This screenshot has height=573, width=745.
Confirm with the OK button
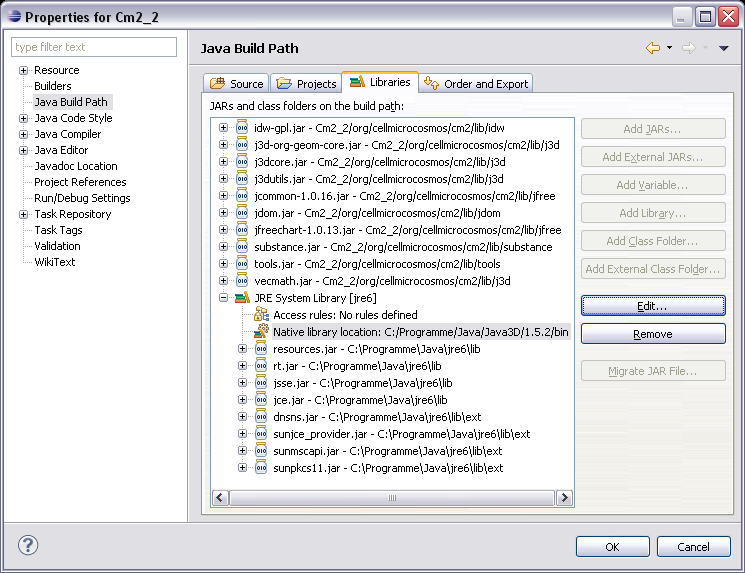(612, 546)
